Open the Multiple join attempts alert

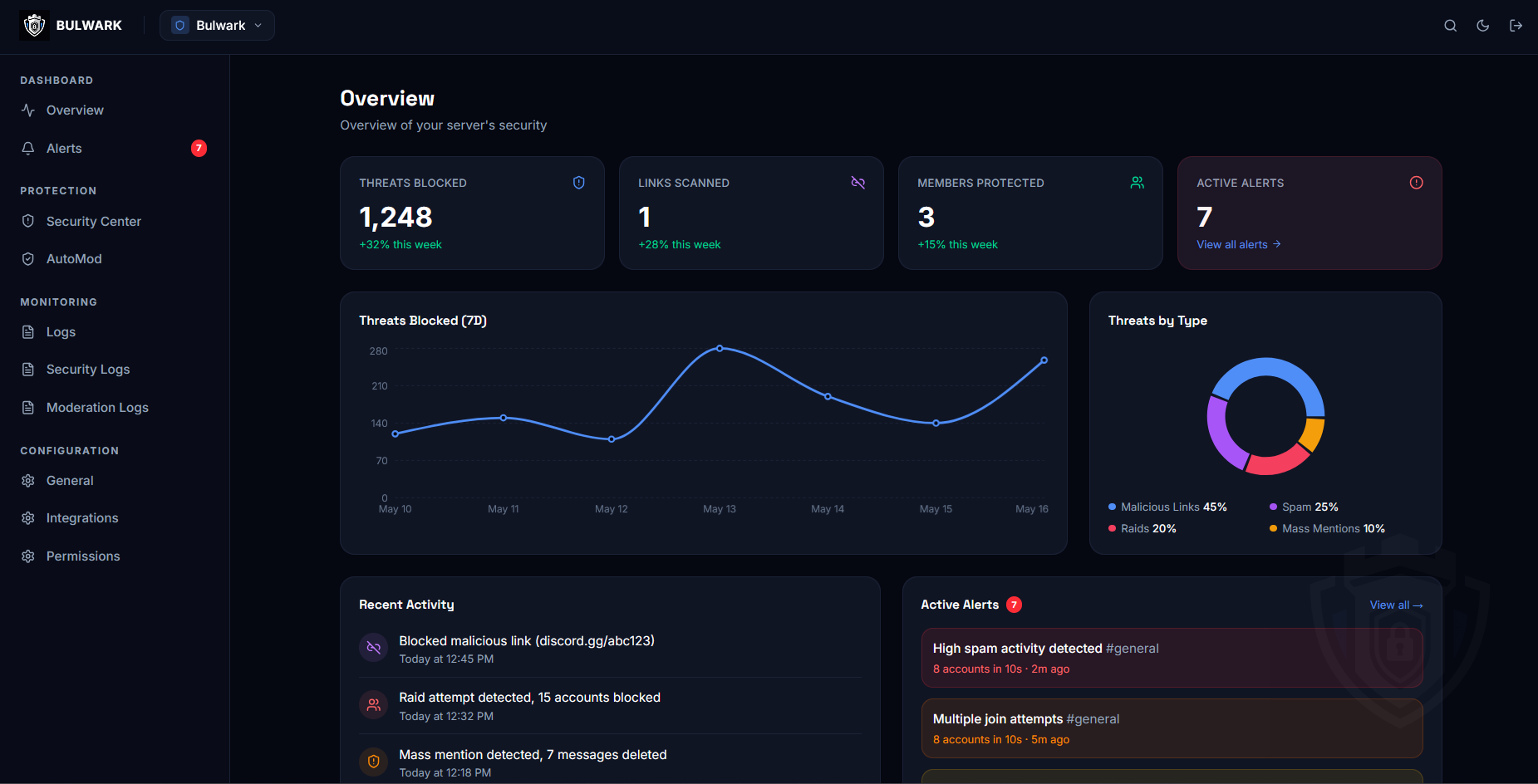tap(1172, 728)
